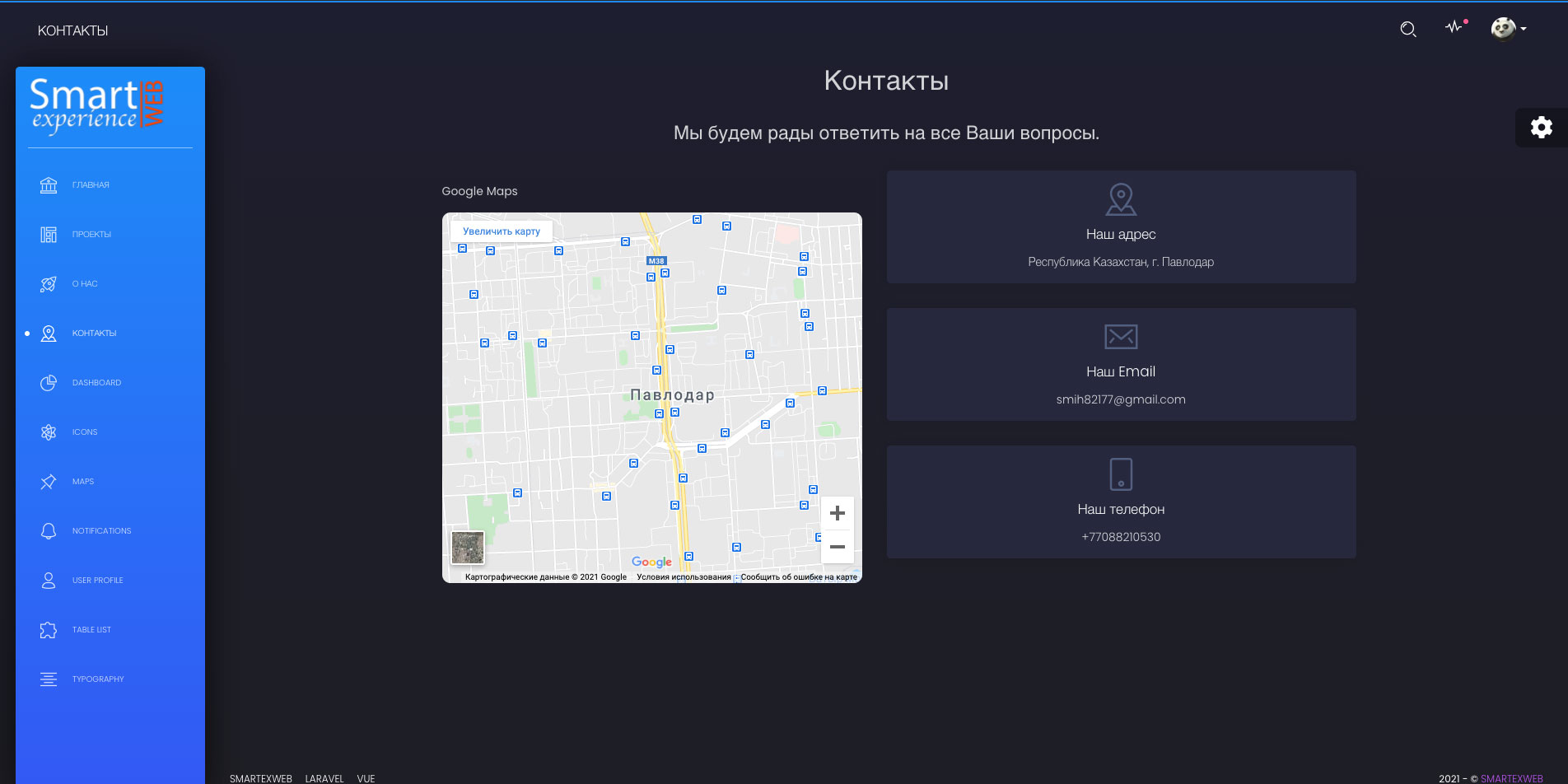Expand the user avatar dropdown

point(1509,29)
